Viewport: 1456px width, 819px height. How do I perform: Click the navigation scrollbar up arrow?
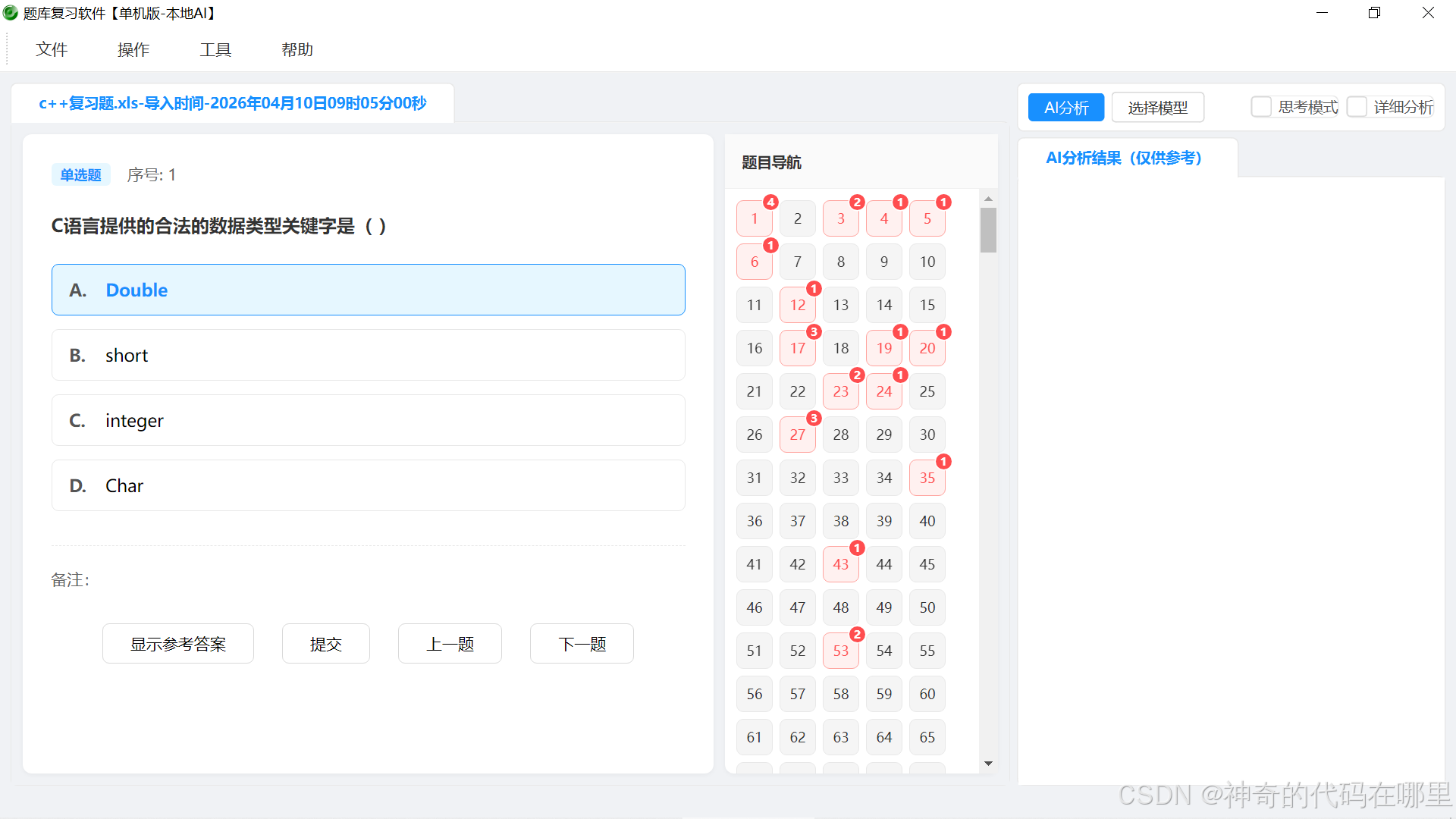coord(988,199)
